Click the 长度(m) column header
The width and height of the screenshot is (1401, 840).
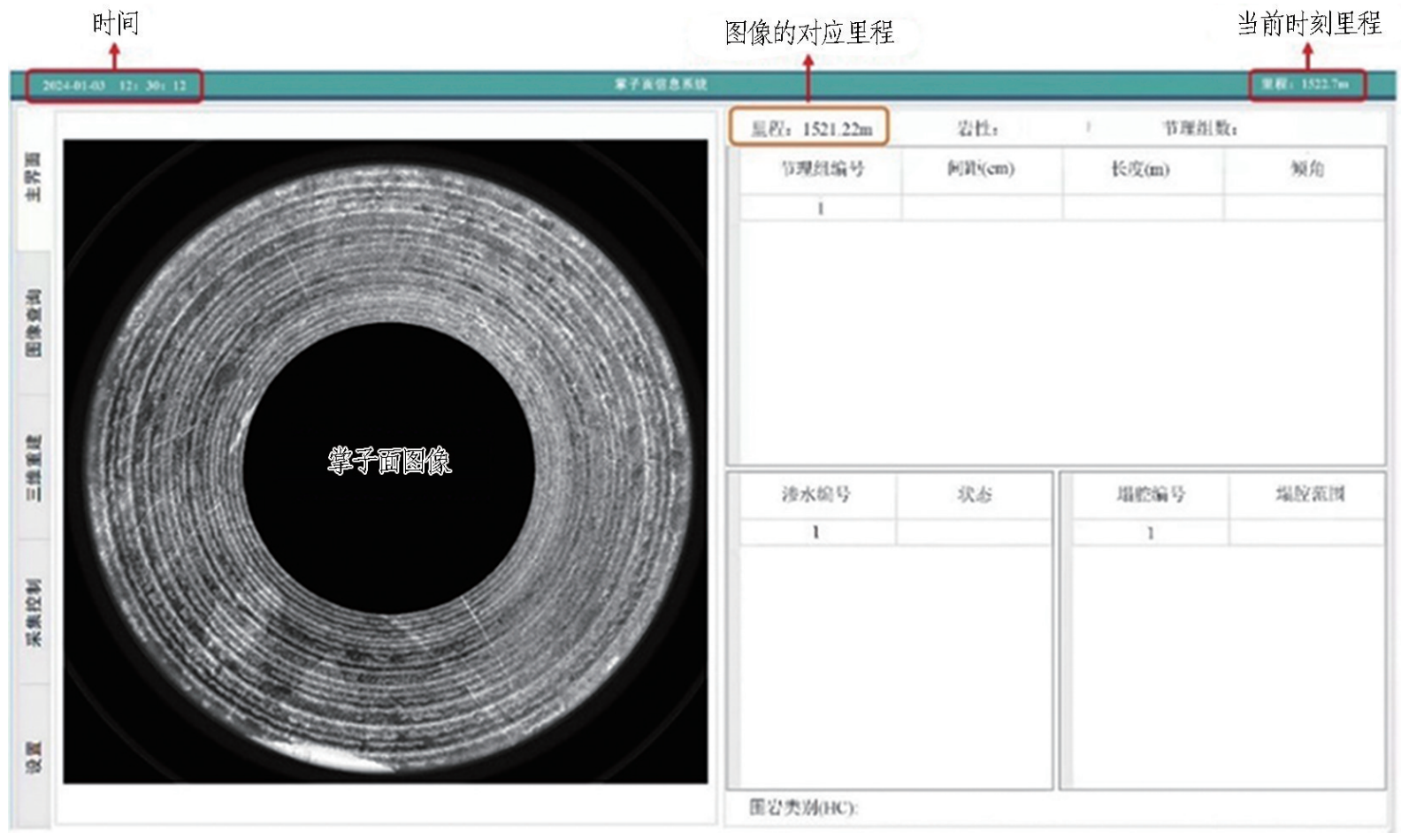[1141, 169]
